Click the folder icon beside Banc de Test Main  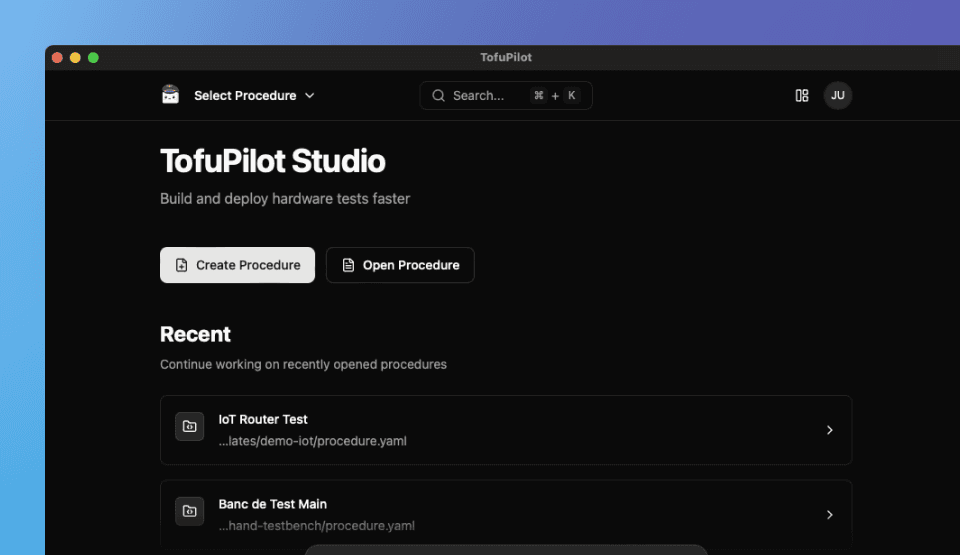pyautogui.click(x=189, y=512)
